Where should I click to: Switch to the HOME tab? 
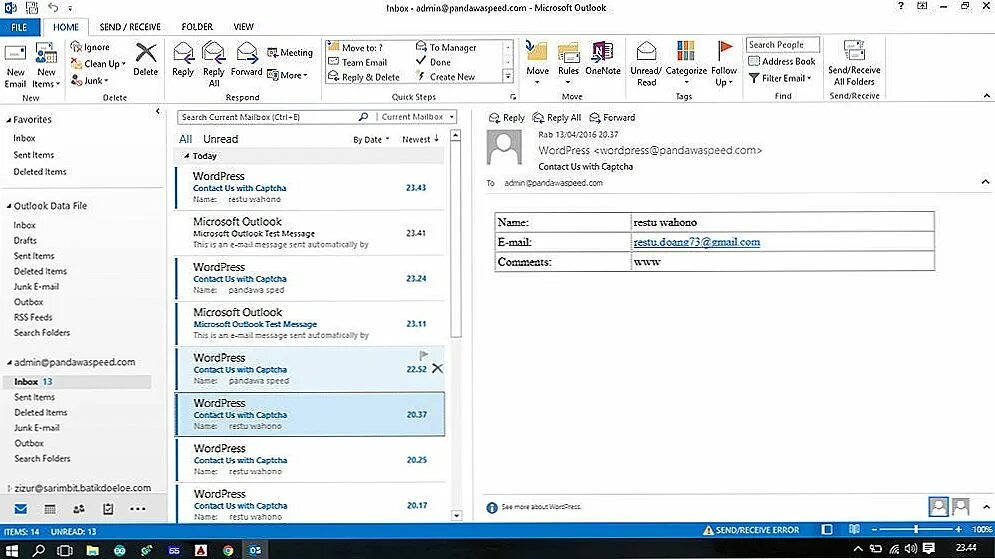66,27
